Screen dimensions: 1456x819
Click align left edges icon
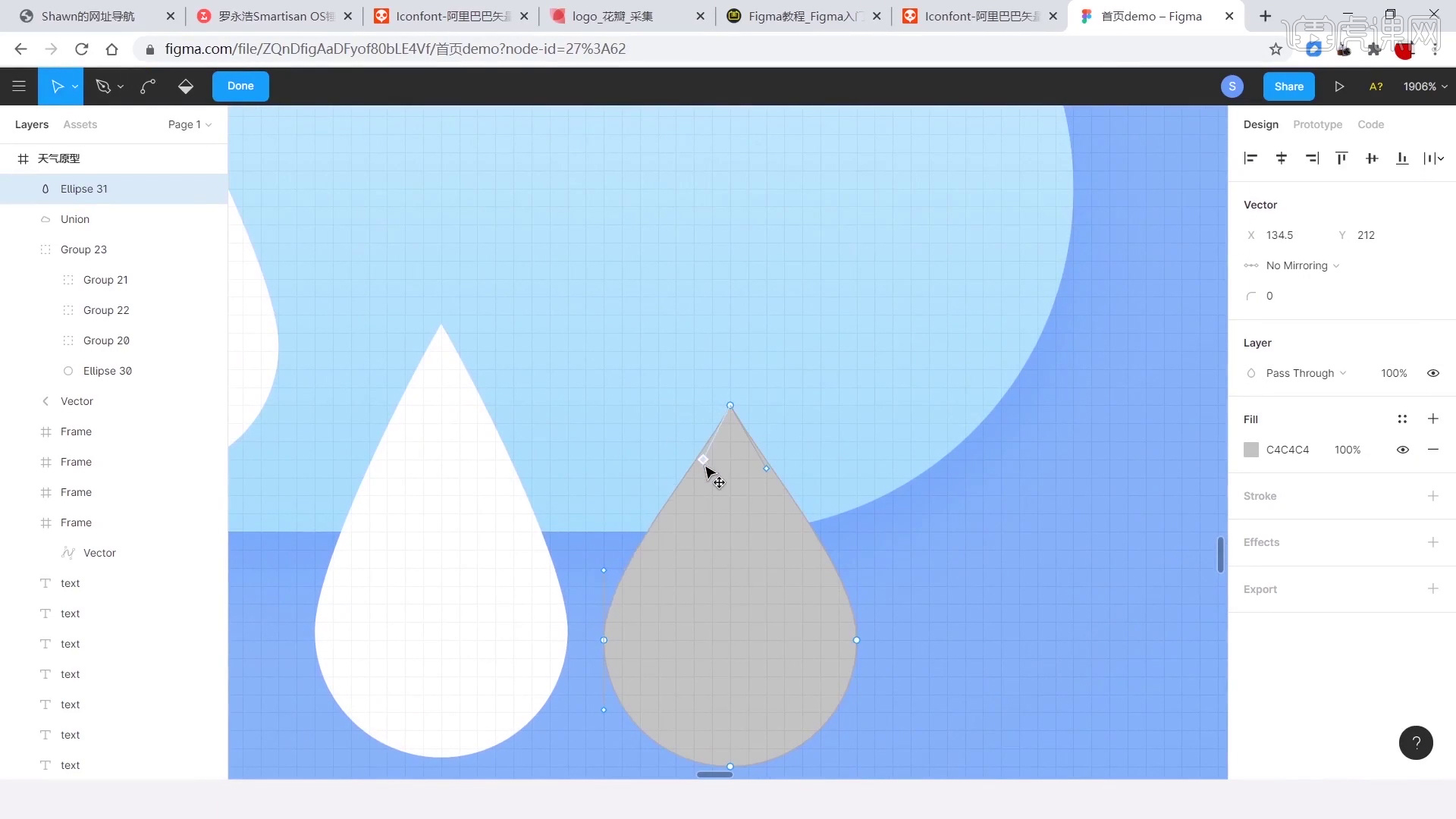click(x=1250, y=158)
